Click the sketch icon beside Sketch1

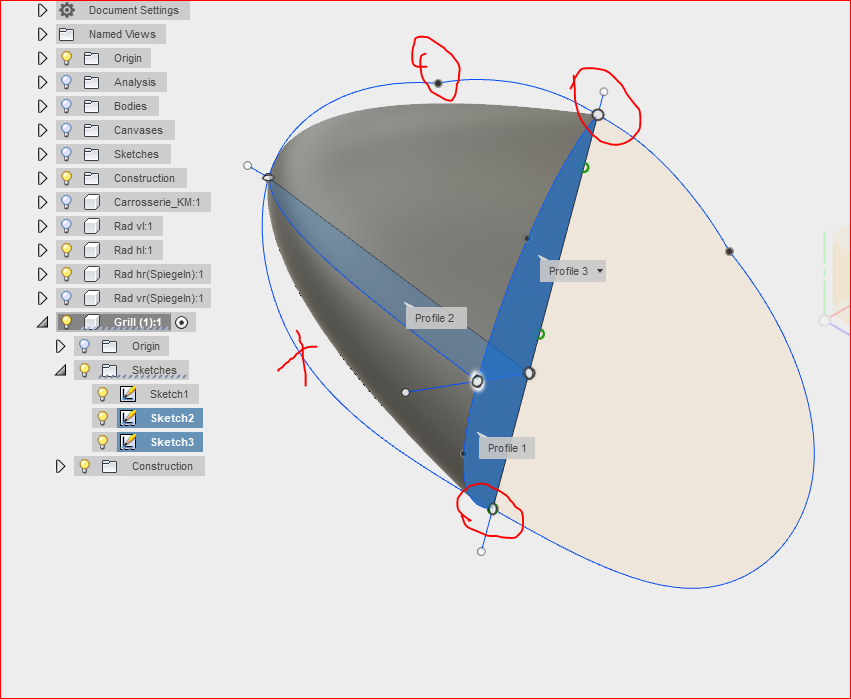click(127, 393)
